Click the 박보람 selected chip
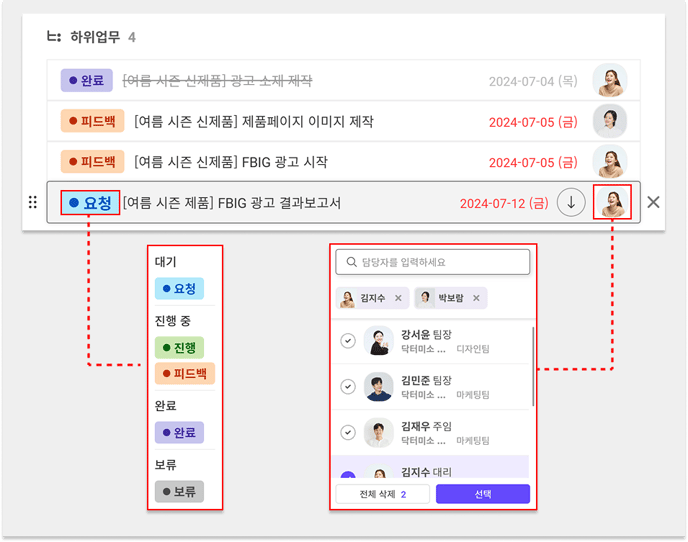 coord(451,298)
